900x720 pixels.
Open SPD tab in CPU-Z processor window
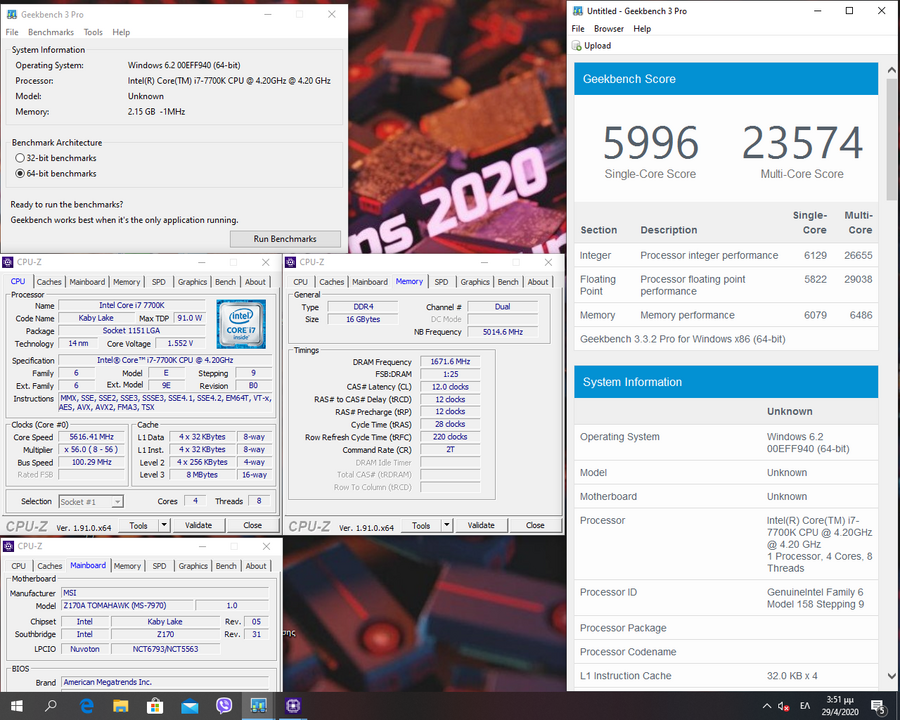158,282
